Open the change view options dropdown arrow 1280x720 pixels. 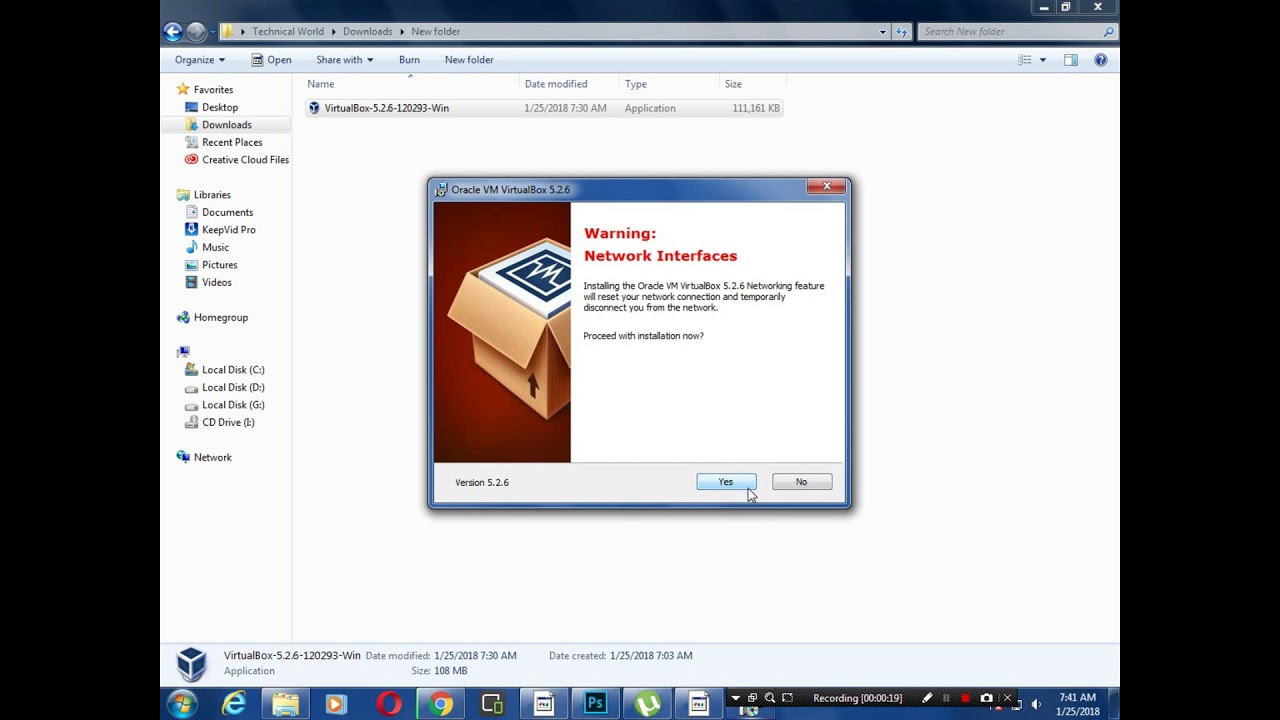(x=1042, y=60)
